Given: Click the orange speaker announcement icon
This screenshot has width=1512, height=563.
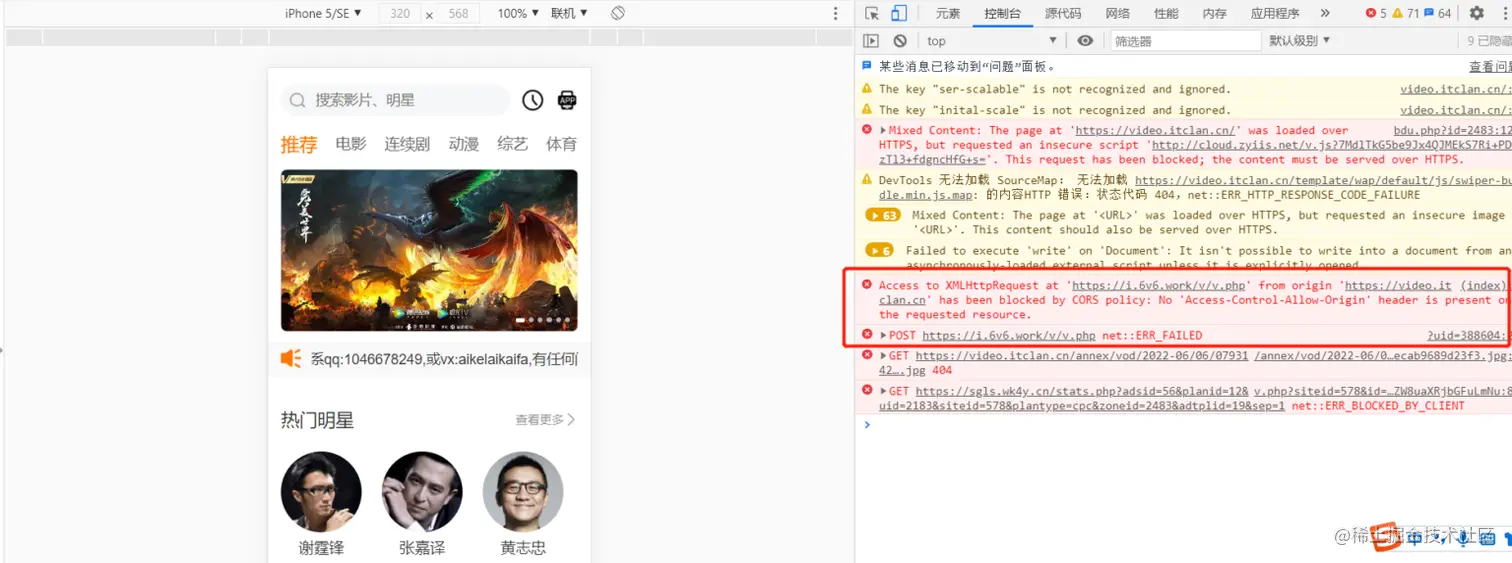Looking at the screenshot, I should coord(291,358).
